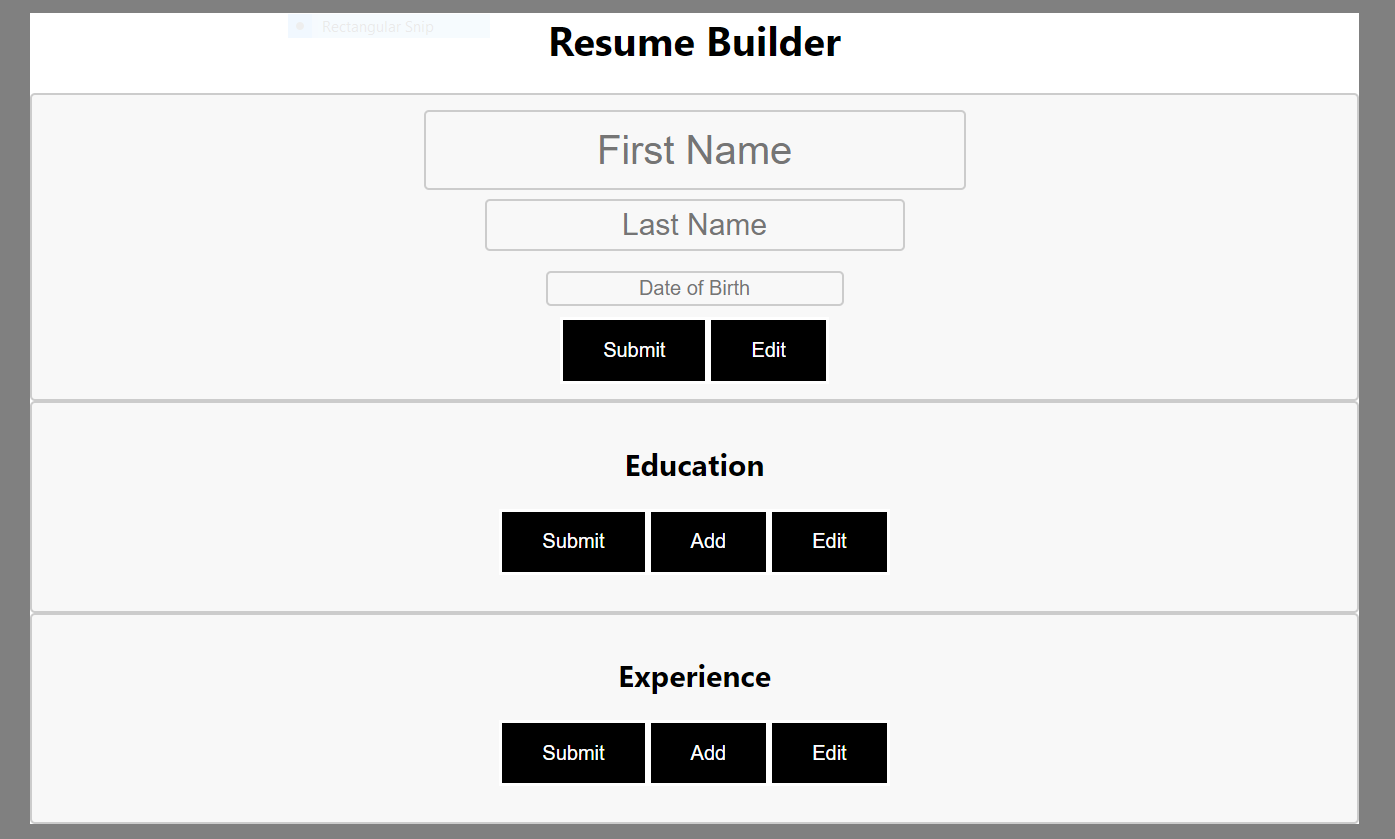1395x839 pixels.
Task: Click the Education section heading
Action: tap(694, 466)
